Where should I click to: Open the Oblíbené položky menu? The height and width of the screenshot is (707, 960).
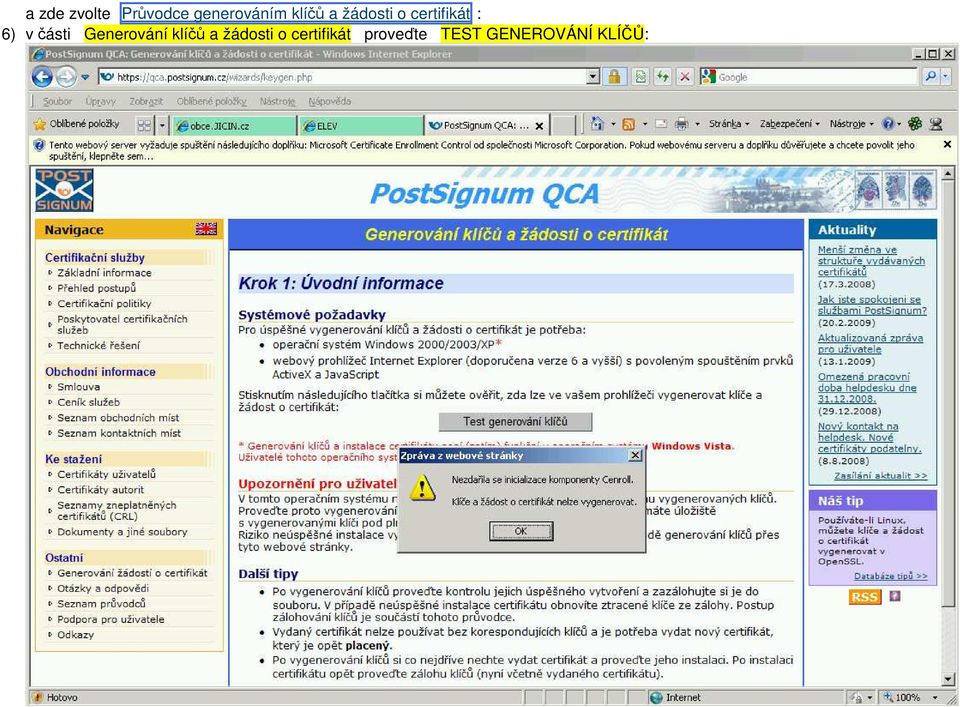pos(211,102)
